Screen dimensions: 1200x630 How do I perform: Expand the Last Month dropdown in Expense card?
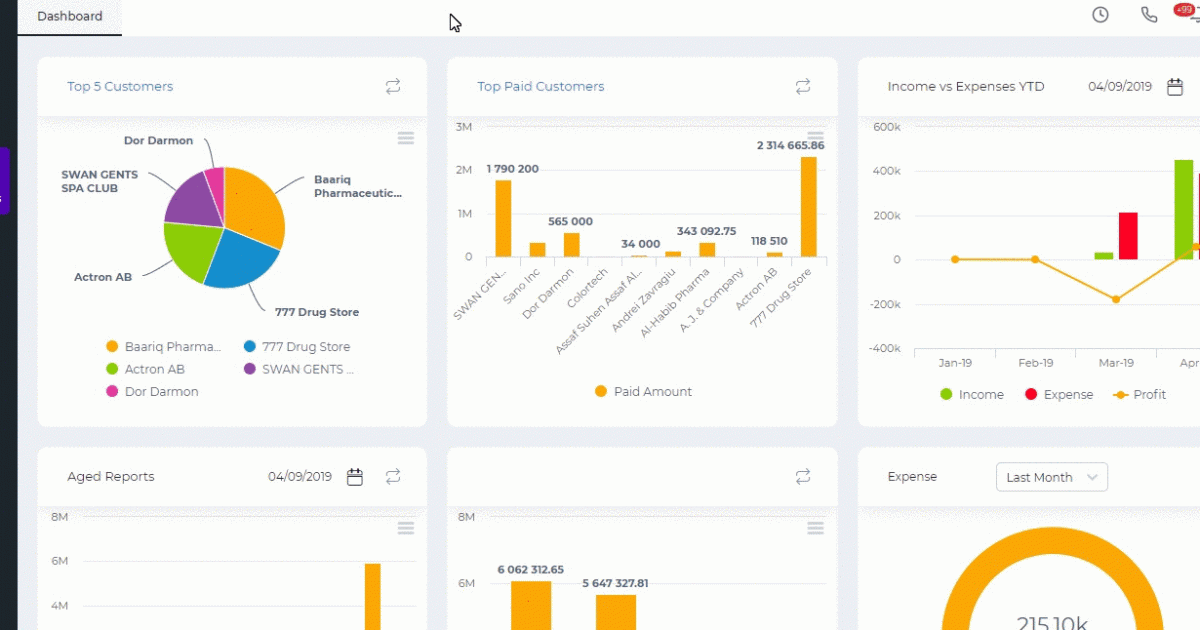coord(1052,478)
